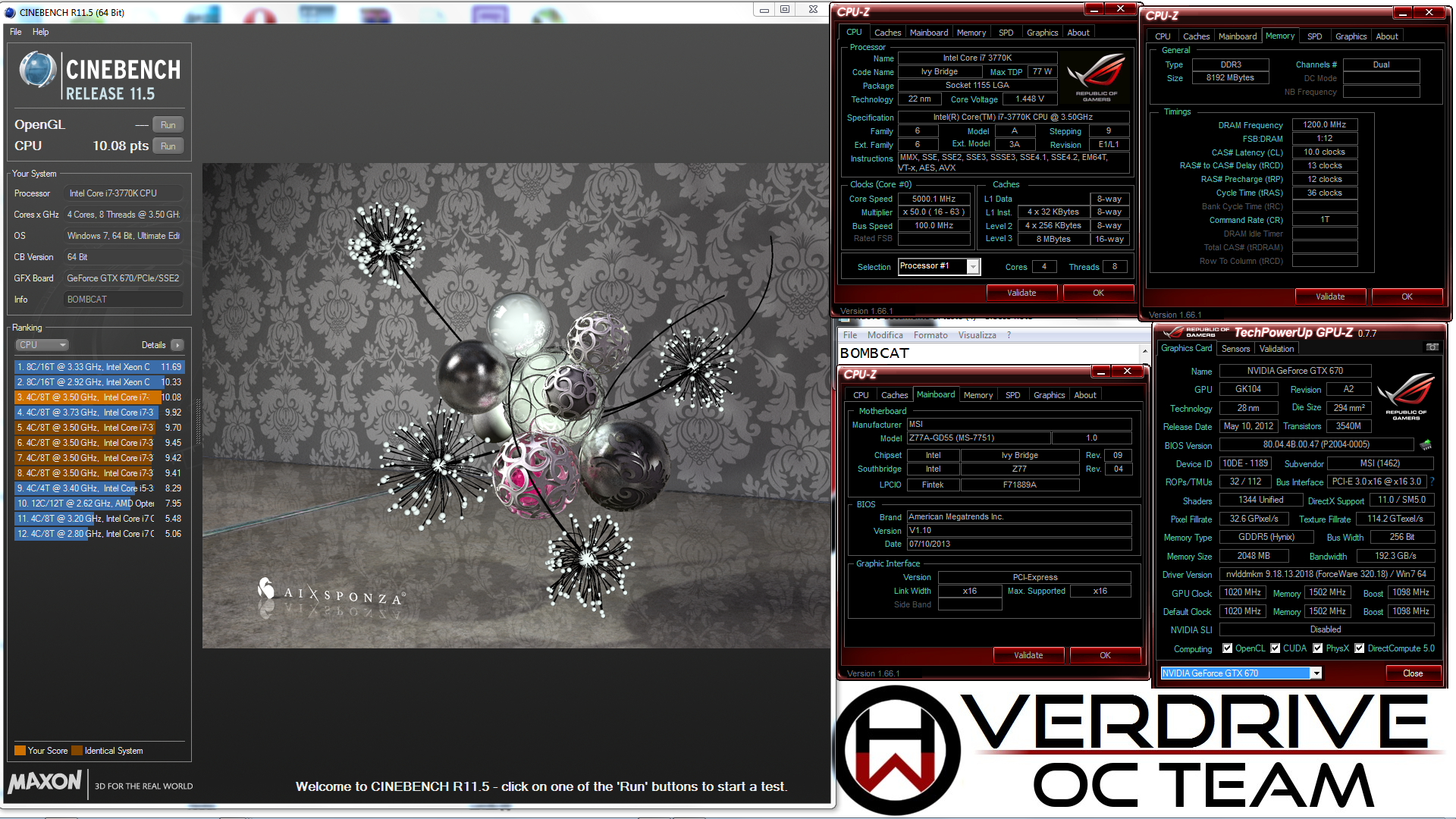The width and height of the screenshot is (1456, 819).
Task: Click the Info field containing BOMBCAT
Action: click(124, 300)
